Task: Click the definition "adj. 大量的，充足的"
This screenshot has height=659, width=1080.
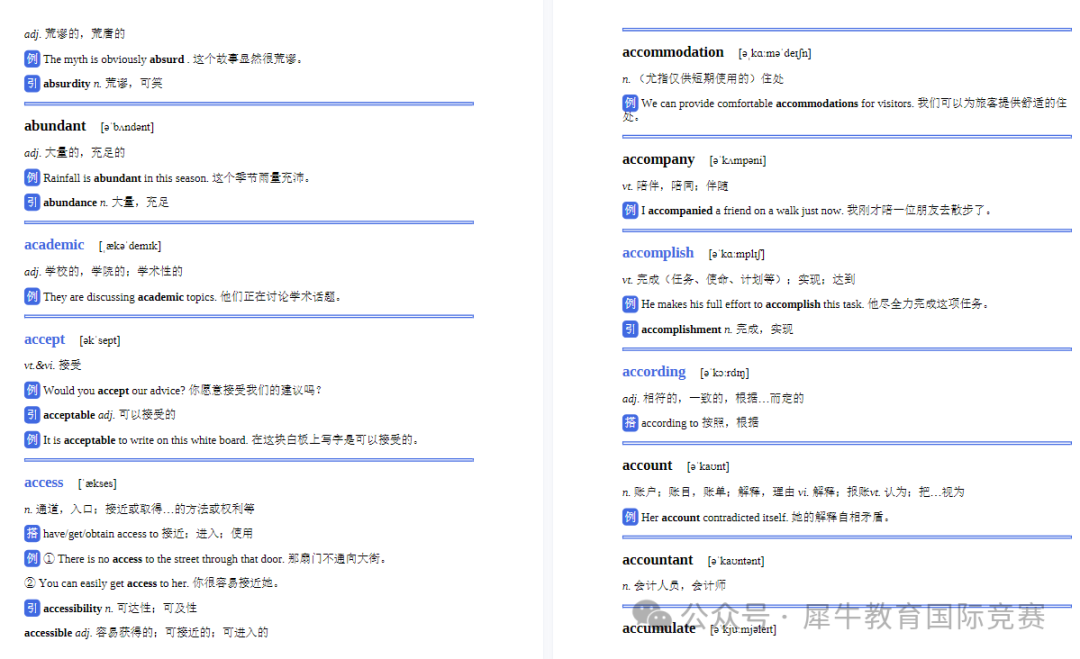Action: pyautogui.click(x=74, y=152)
